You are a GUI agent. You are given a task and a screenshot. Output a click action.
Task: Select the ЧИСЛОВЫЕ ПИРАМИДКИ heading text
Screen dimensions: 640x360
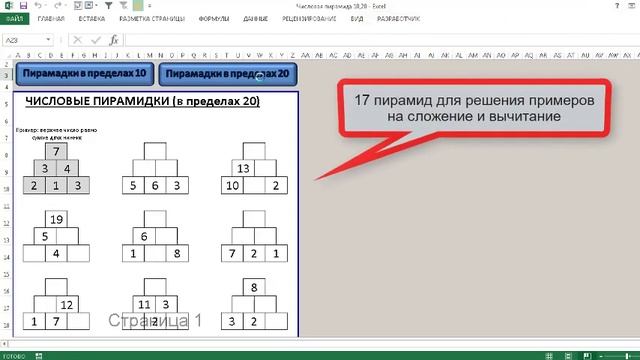pyautogui.click(x=142, y=101)
